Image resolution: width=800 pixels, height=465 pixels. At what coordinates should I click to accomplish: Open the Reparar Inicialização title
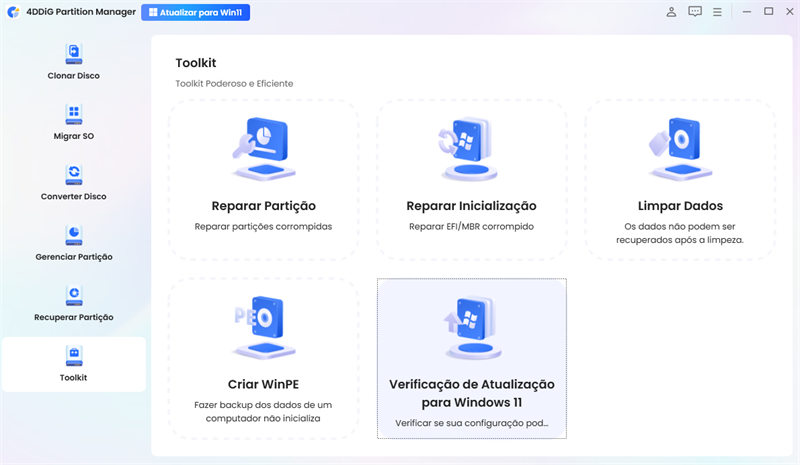471,206
